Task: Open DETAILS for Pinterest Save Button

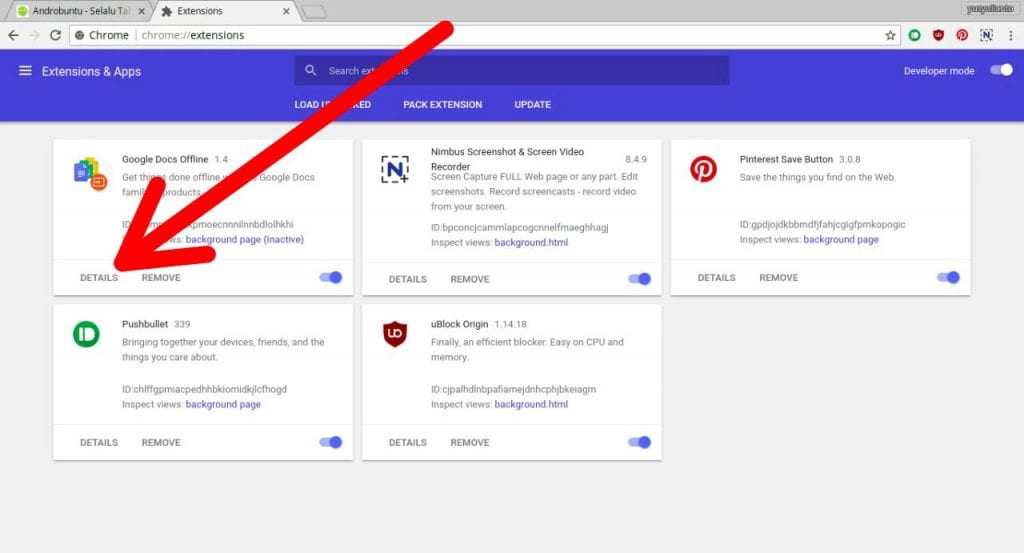Action: [x=716, y=277]
